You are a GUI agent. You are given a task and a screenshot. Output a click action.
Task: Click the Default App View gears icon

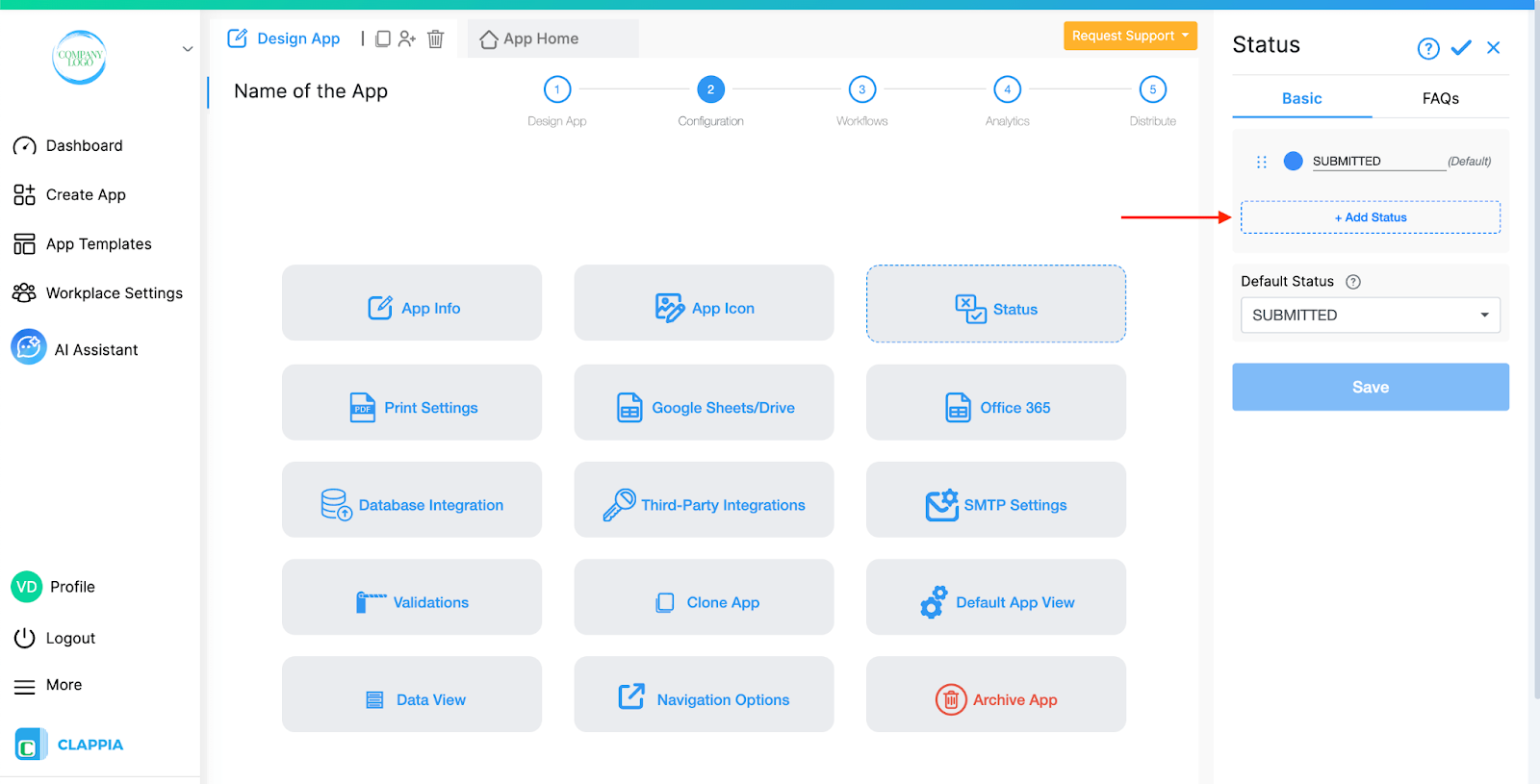pos(934,602)
